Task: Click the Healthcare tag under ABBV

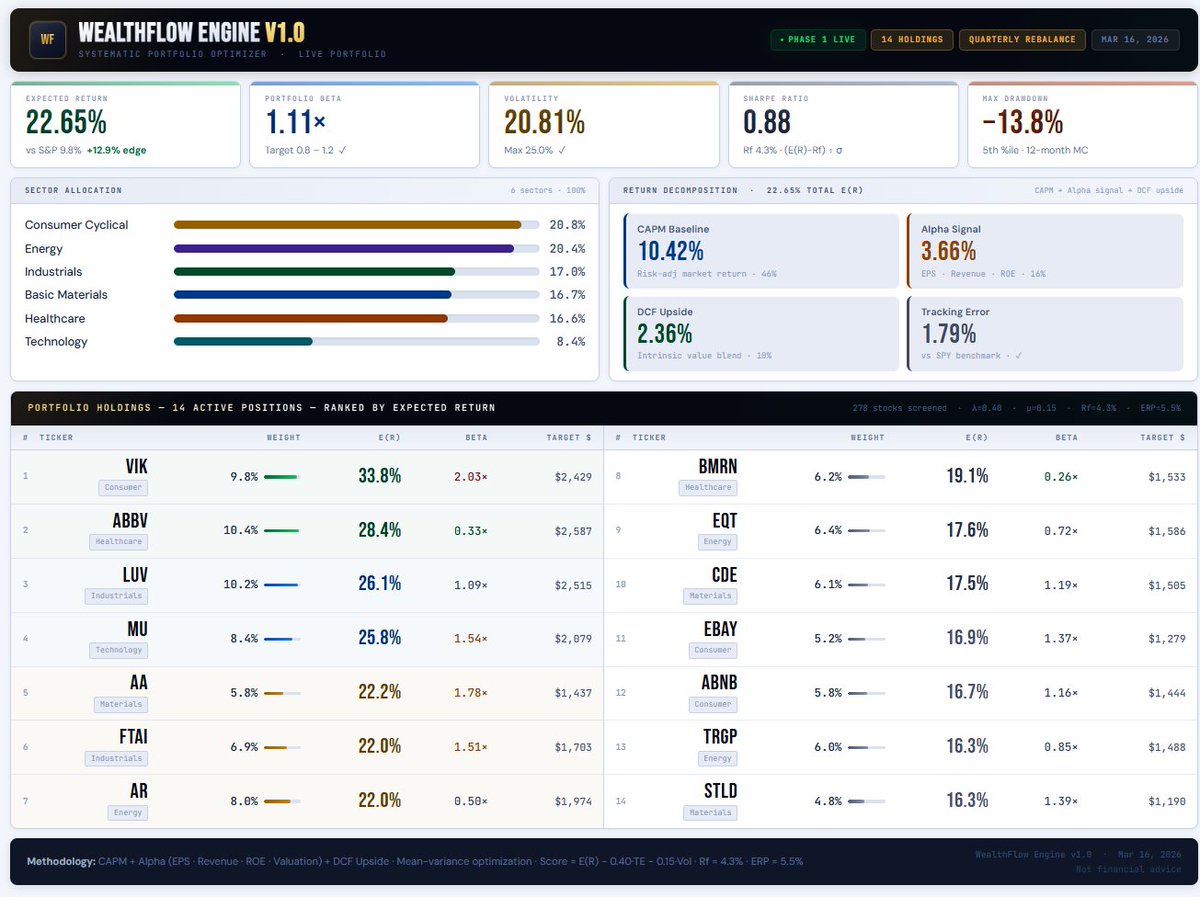Action: click(x=117, y=542)
